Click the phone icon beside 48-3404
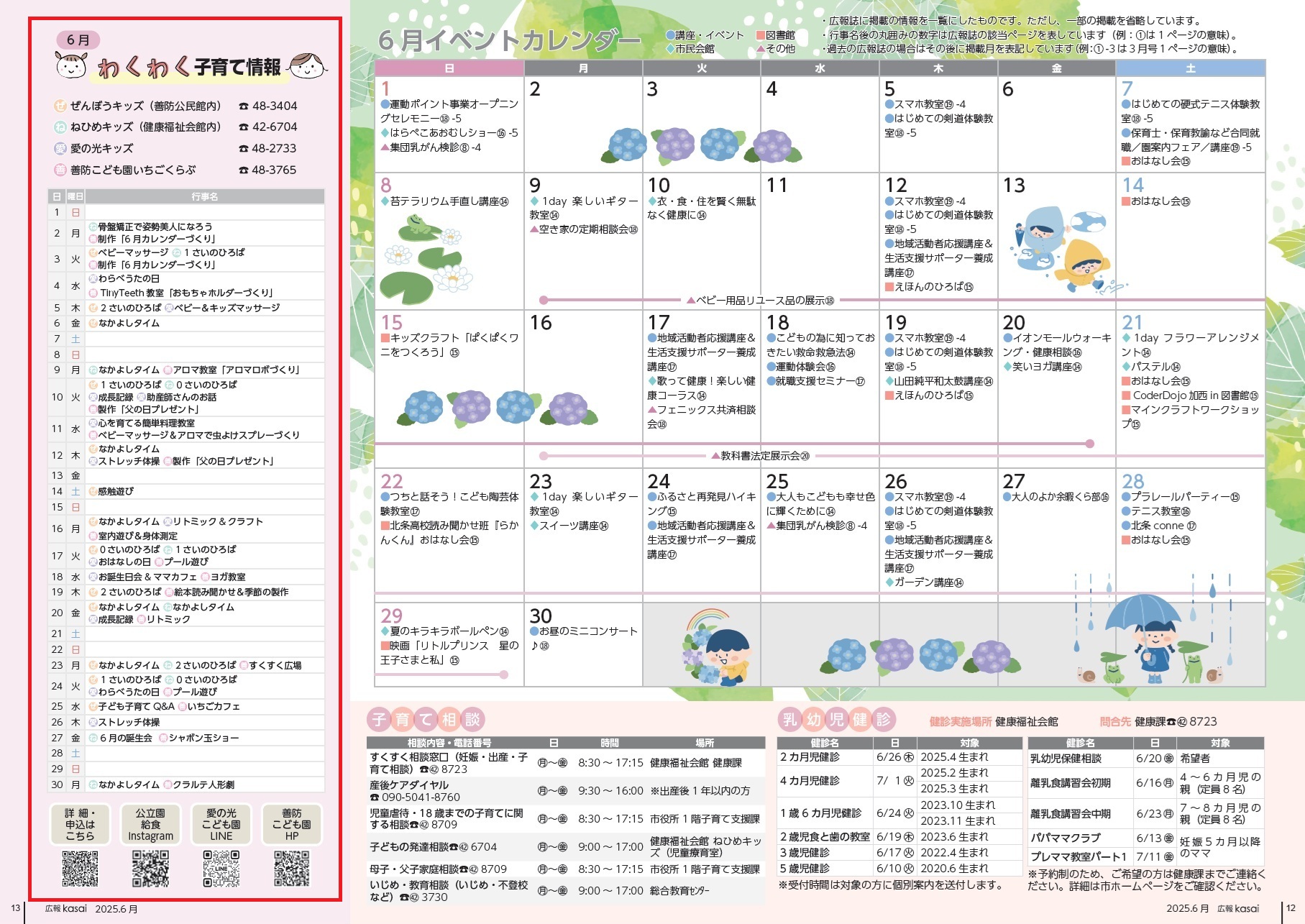This screenshot has width=1305, height=924. tap(244, 106)
